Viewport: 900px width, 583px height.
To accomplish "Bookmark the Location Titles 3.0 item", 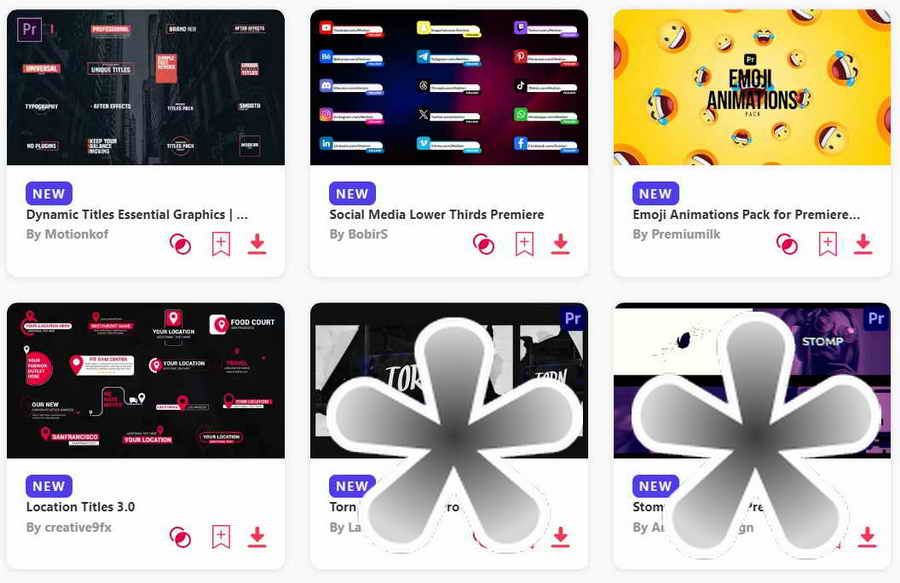I will click(221, 537).
